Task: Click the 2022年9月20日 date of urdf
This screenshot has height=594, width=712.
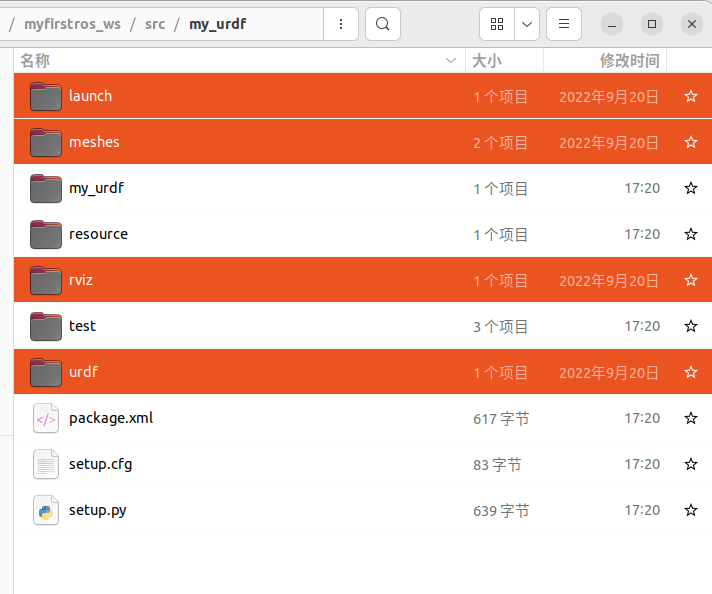Action: coord(609,372)
